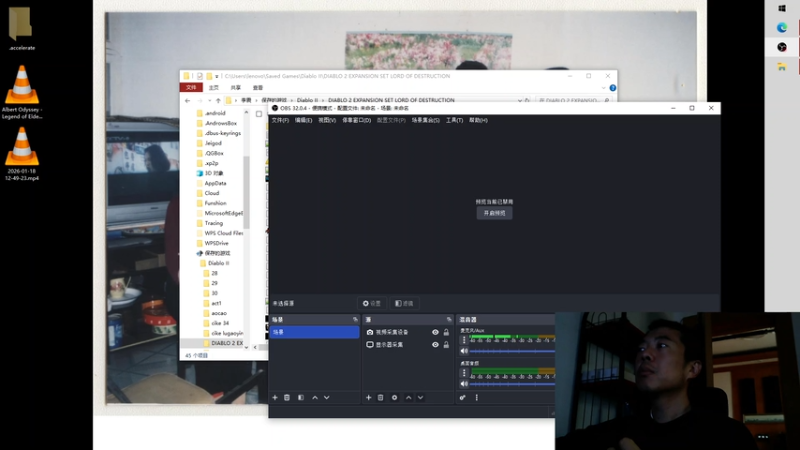This screenshot has height=450, width=800.
Task: Move scene down with arrow icon
Action: pos(327,397)
